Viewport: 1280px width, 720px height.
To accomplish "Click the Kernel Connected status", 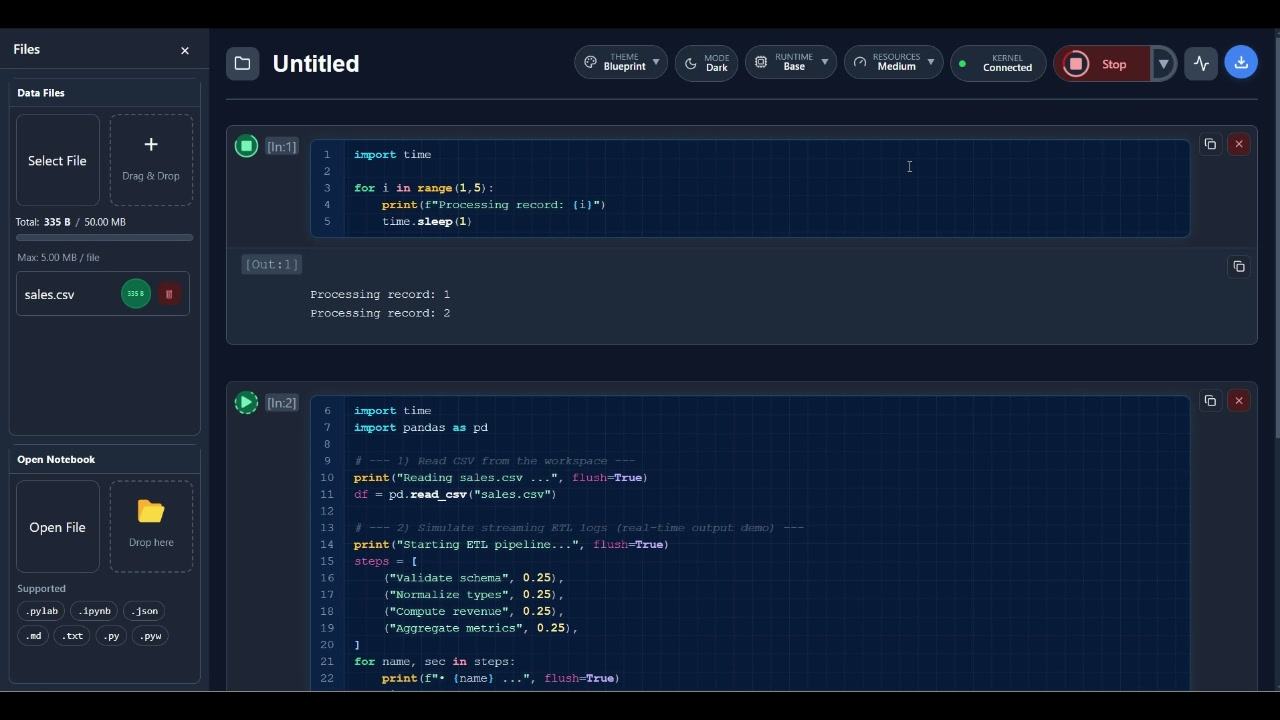I will click(x=998, y=63).
